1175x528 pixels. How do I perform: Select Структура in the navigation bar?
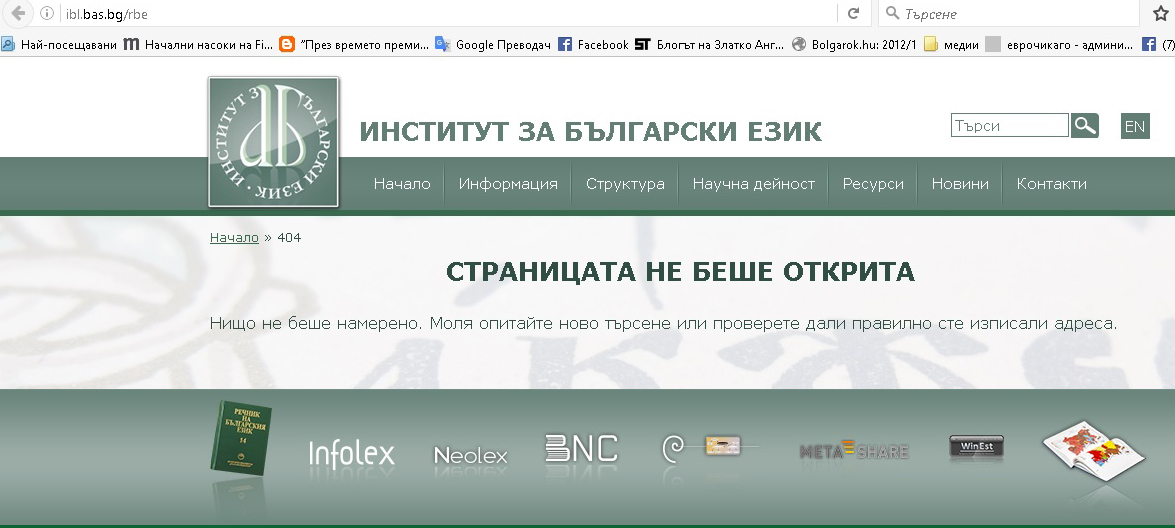pyautogui.click(x=625, y=184)
